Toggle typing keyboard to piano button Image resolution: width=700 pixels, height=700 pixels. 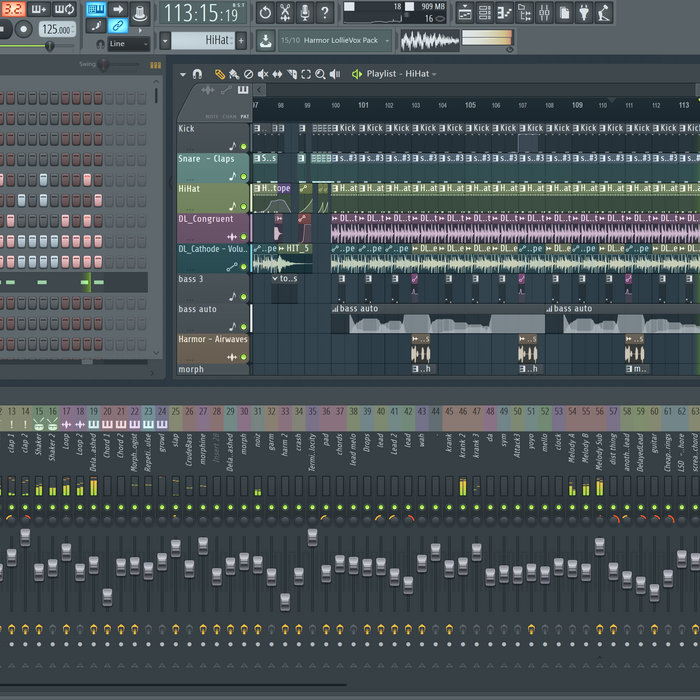coord(96,9)
